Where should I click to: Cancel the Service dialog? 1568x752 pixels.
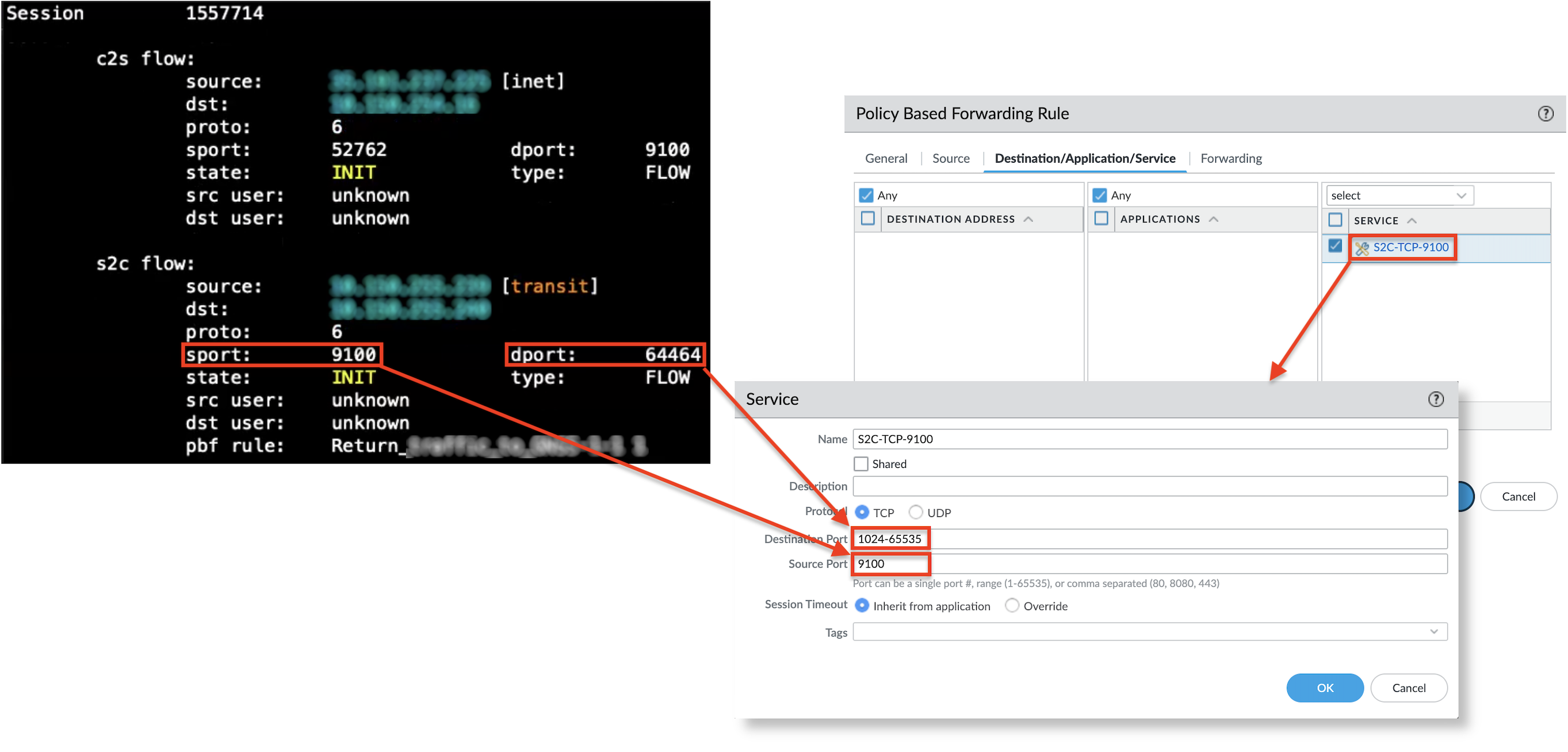1409,688
